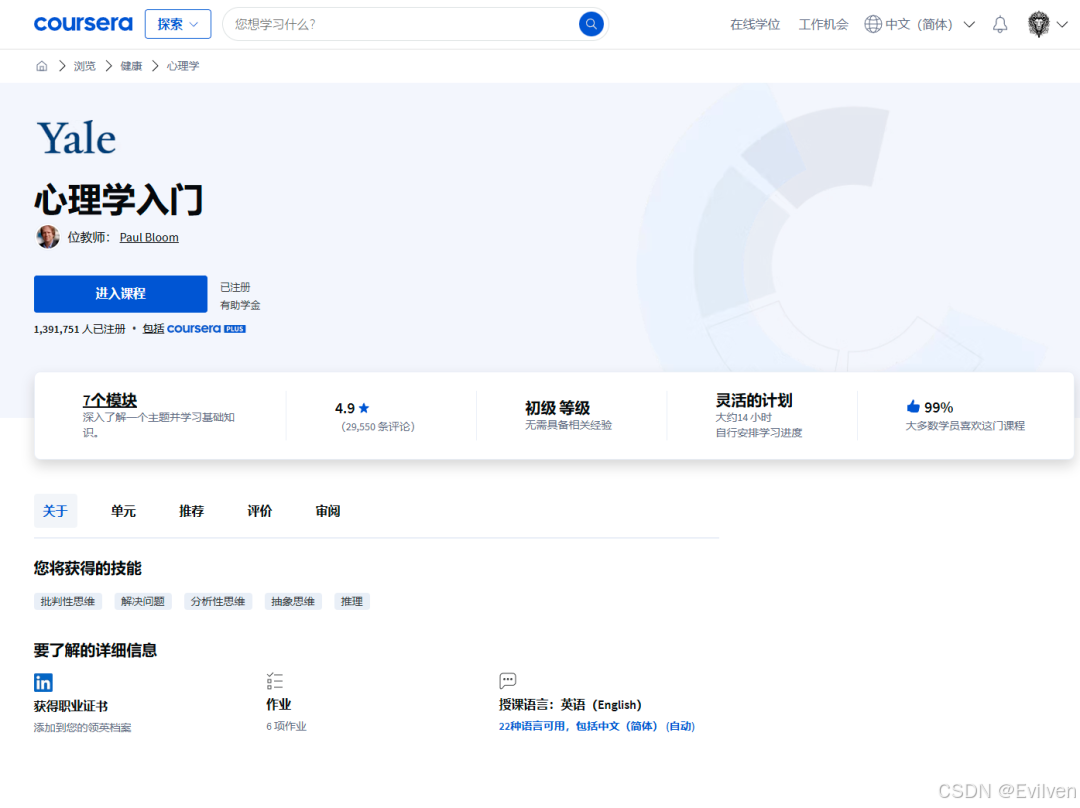Click the Yale logo
This screenshot has width=1080, height=808.
click(x=76, y=138)
